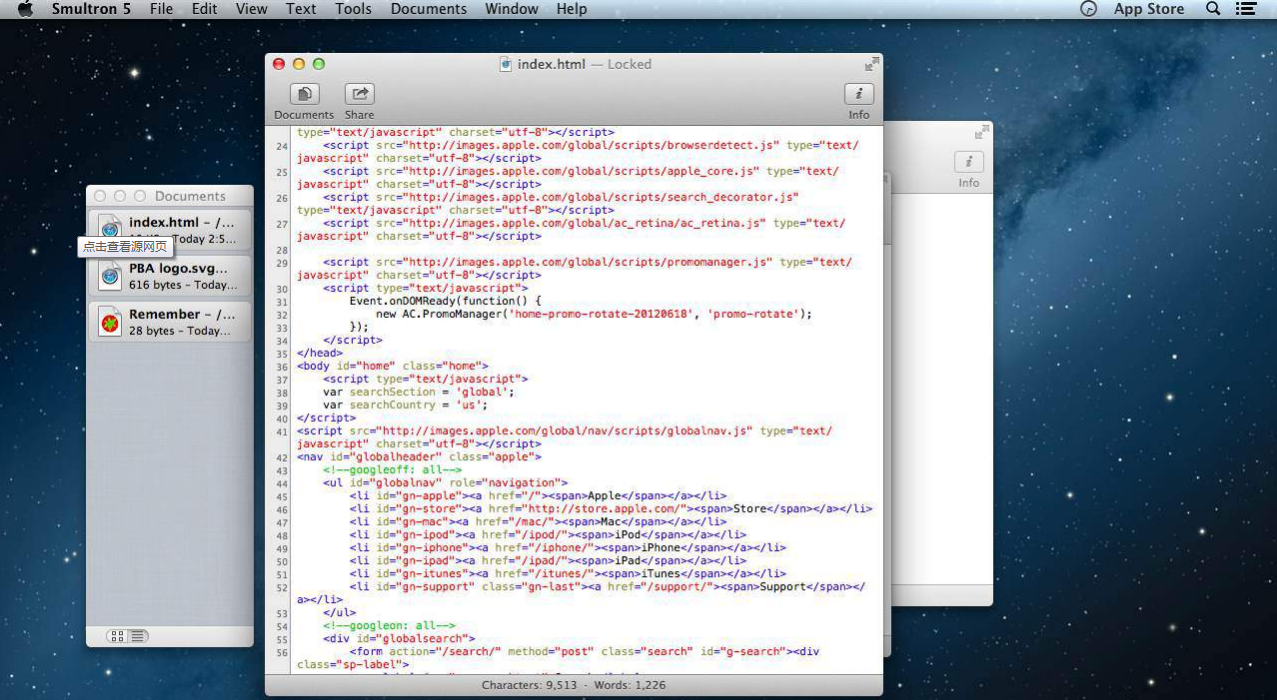Click the nav id="globalheader" line

click(x=419, y=457)
